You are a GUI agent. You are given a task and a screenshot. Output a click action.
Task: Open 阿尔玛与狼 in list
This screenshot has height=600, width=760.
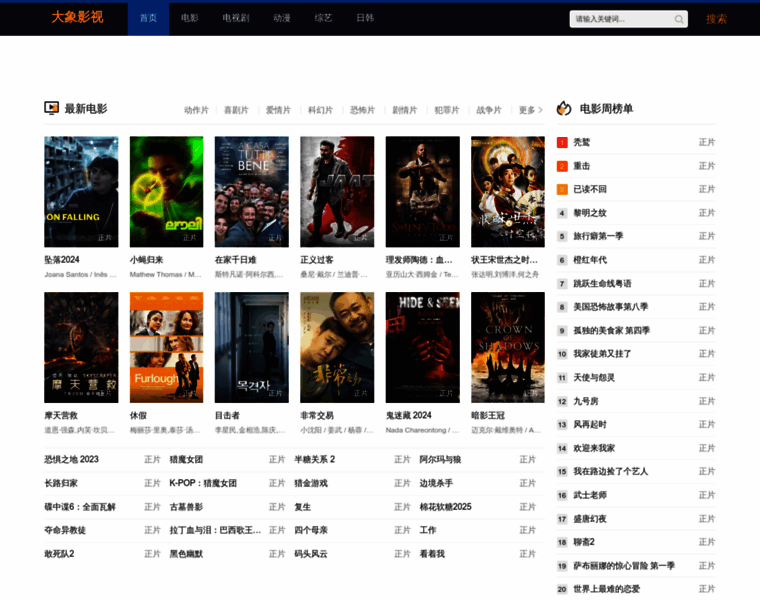440,459
